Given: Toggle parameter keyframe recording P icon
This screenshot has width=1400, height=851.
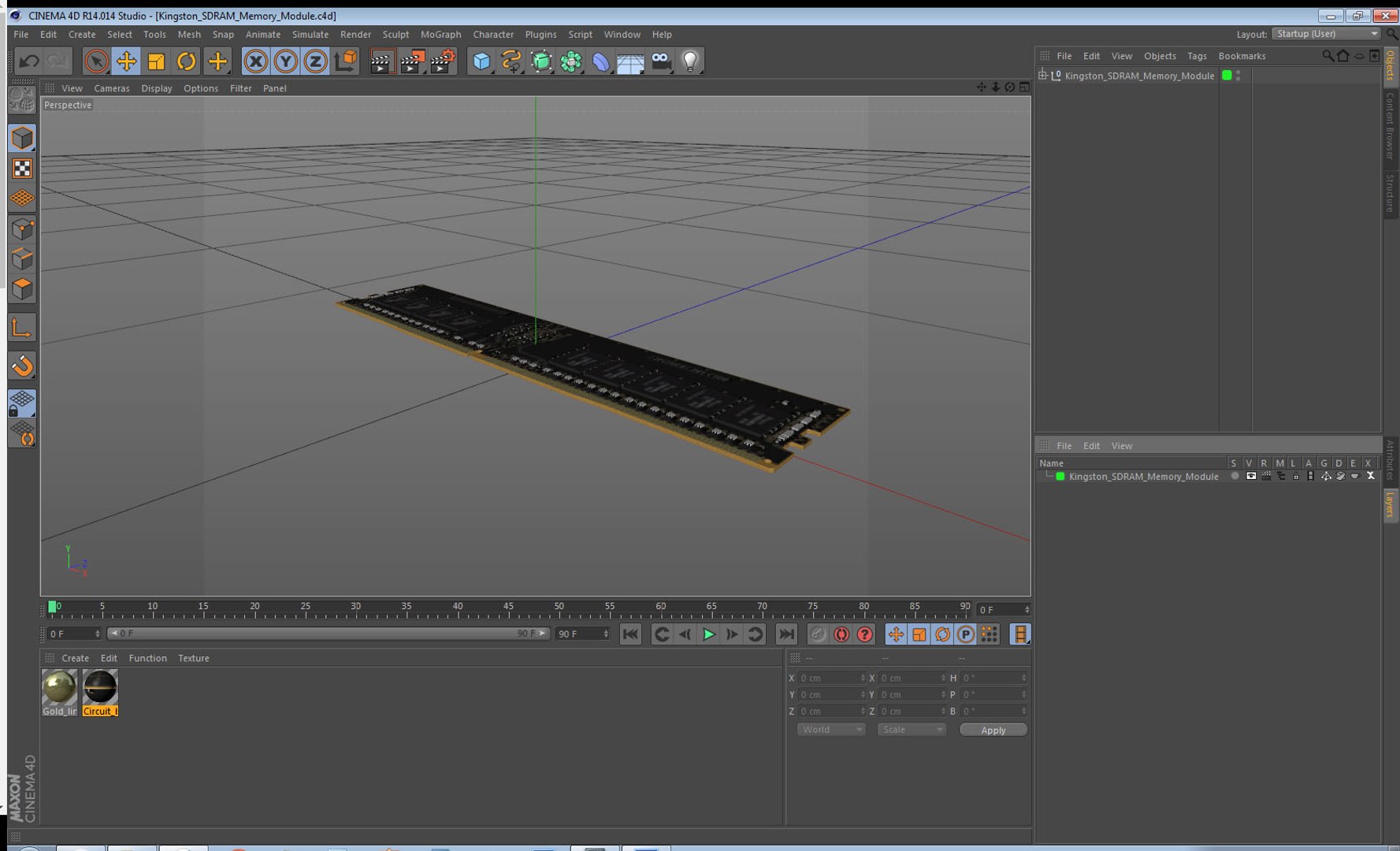Looking at the screenshot, I should pyautogui.click(x=966, y=634).
